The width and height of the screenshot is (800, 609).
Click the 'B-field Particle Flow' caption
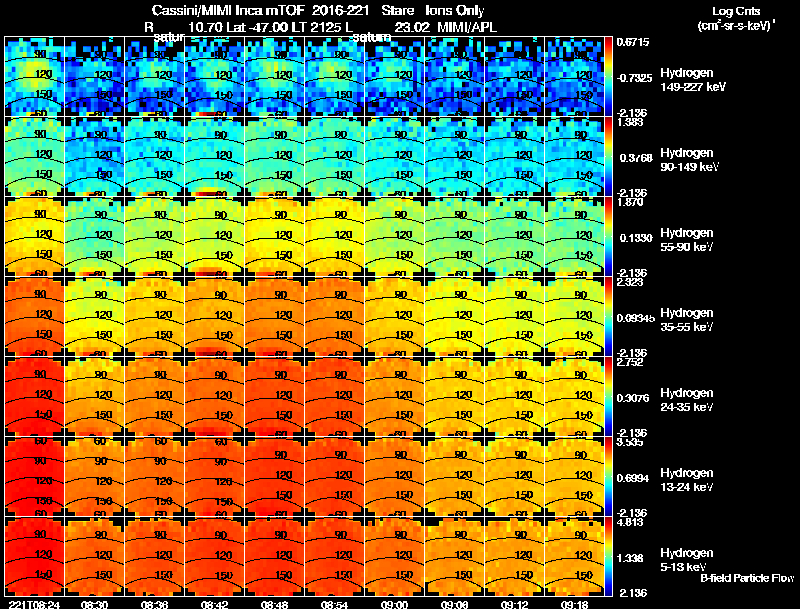click(747, 578)
